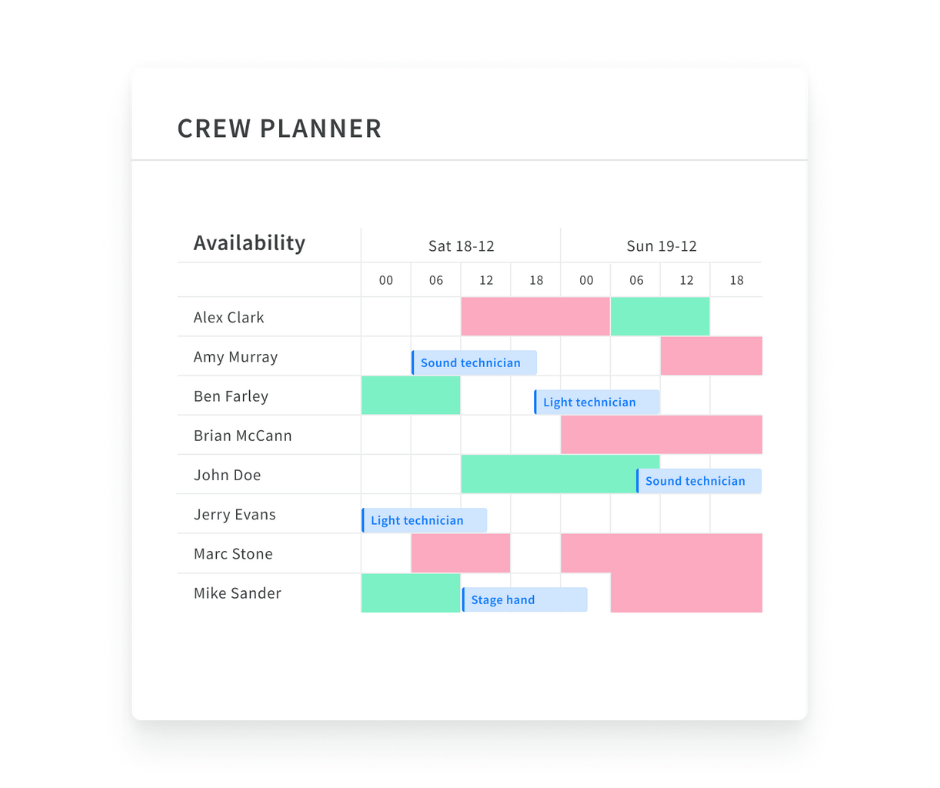940x788 pixels.
Task: Select Ben Farley's Light technician booking
Action: tap(597, 402)
